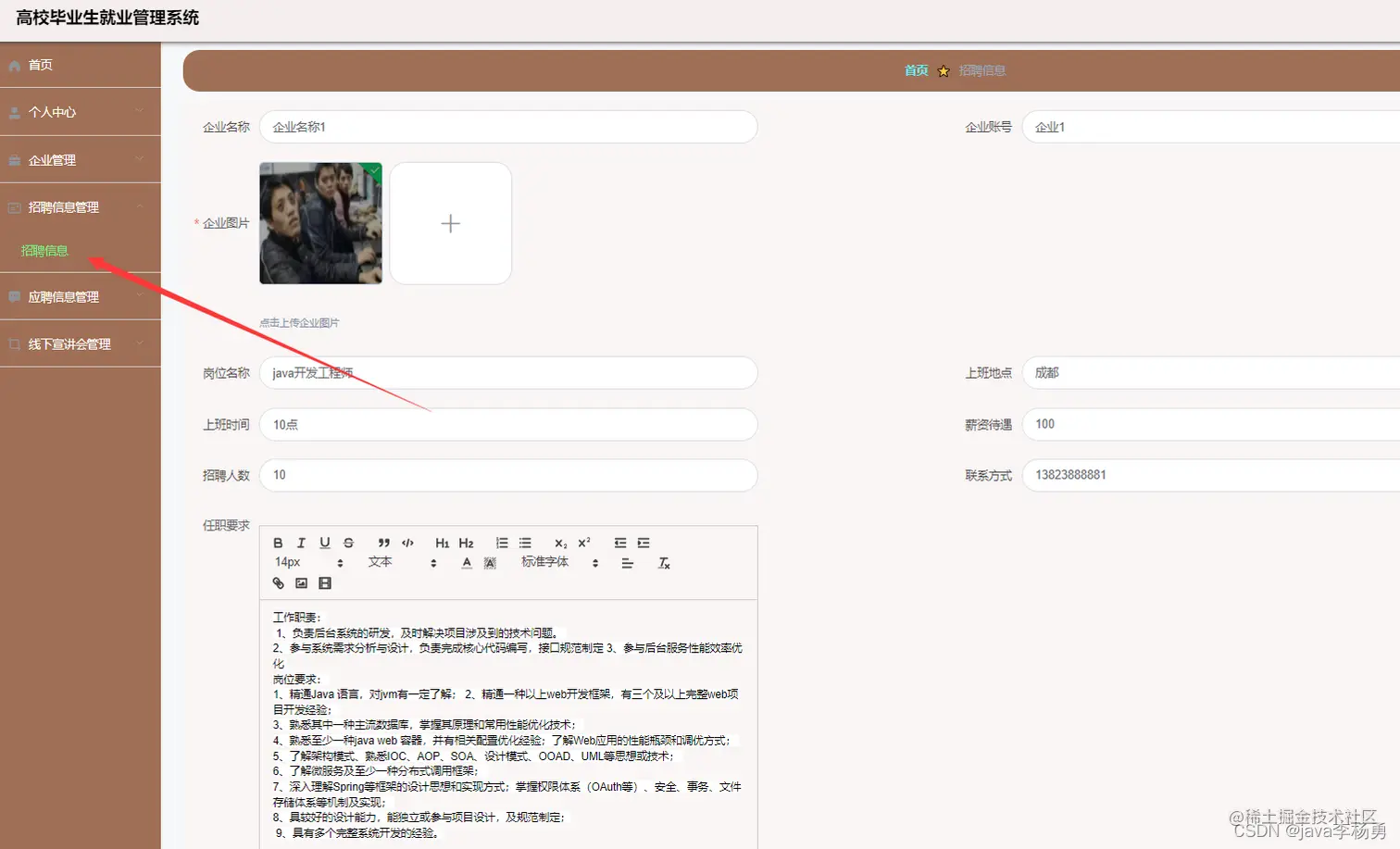Apply Heading 1 style
Image resolution: width=1400 pixels, height=849 pixels.
point(443,543)
